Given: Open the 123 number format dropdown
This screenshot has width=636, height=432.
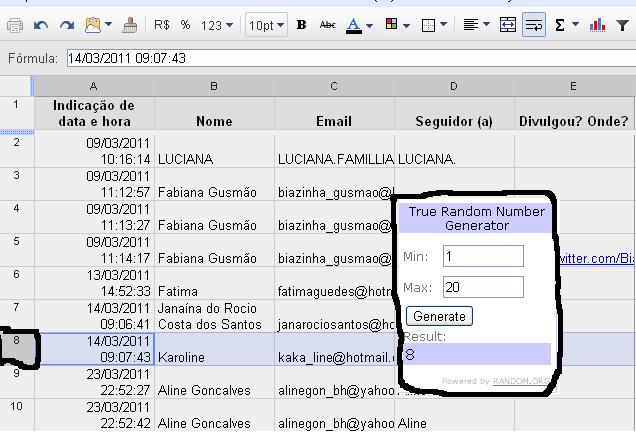Looking at the screenshot, I should click(217, 26).
